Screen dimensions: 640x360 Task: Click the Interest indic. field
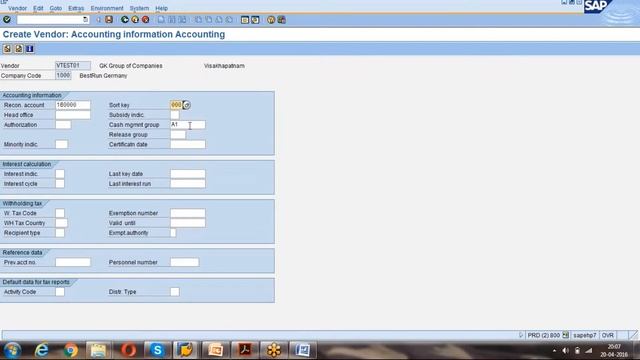coord(60,174)
